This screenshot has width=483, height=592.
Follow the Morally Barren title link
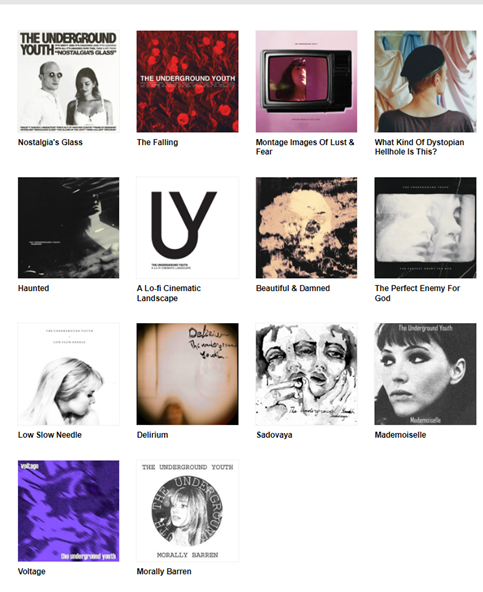tap(164, 571)
